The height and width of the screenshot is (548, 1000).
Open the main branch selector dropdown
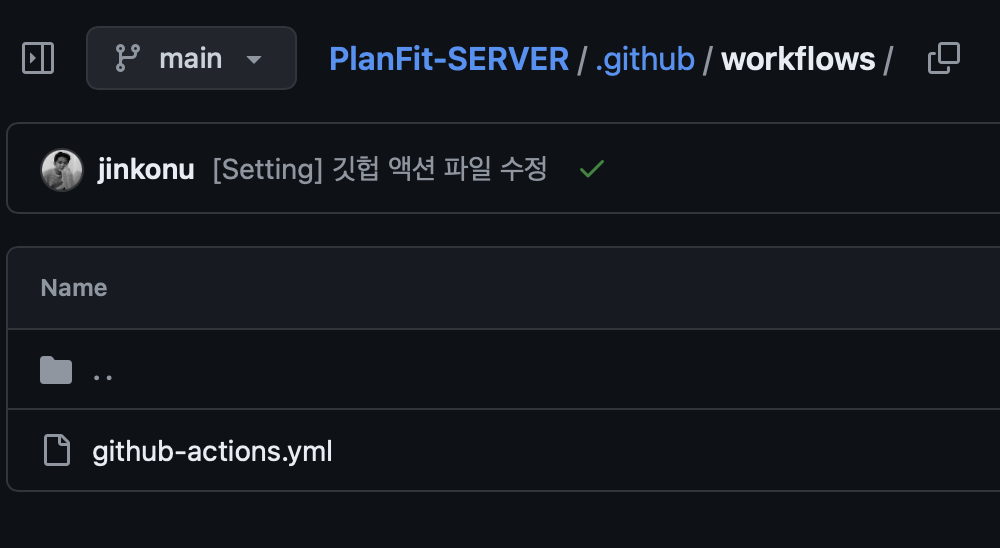click(191, 58)
